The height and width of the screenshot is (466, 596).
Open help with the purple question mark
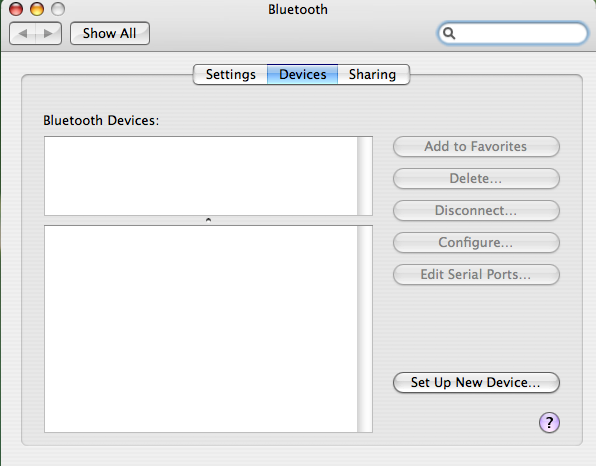(549, 422)
